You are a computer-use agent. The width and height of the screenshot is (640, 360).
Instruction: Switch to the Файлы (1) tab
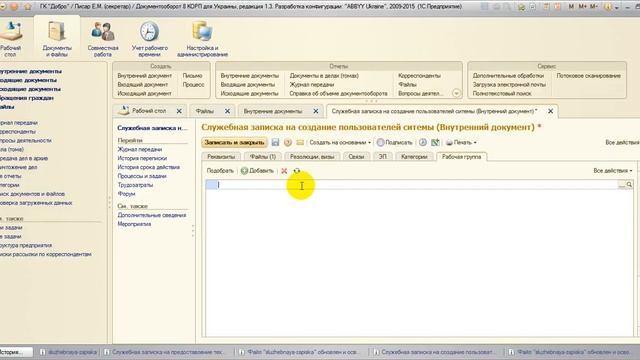(x=263, y=157)
